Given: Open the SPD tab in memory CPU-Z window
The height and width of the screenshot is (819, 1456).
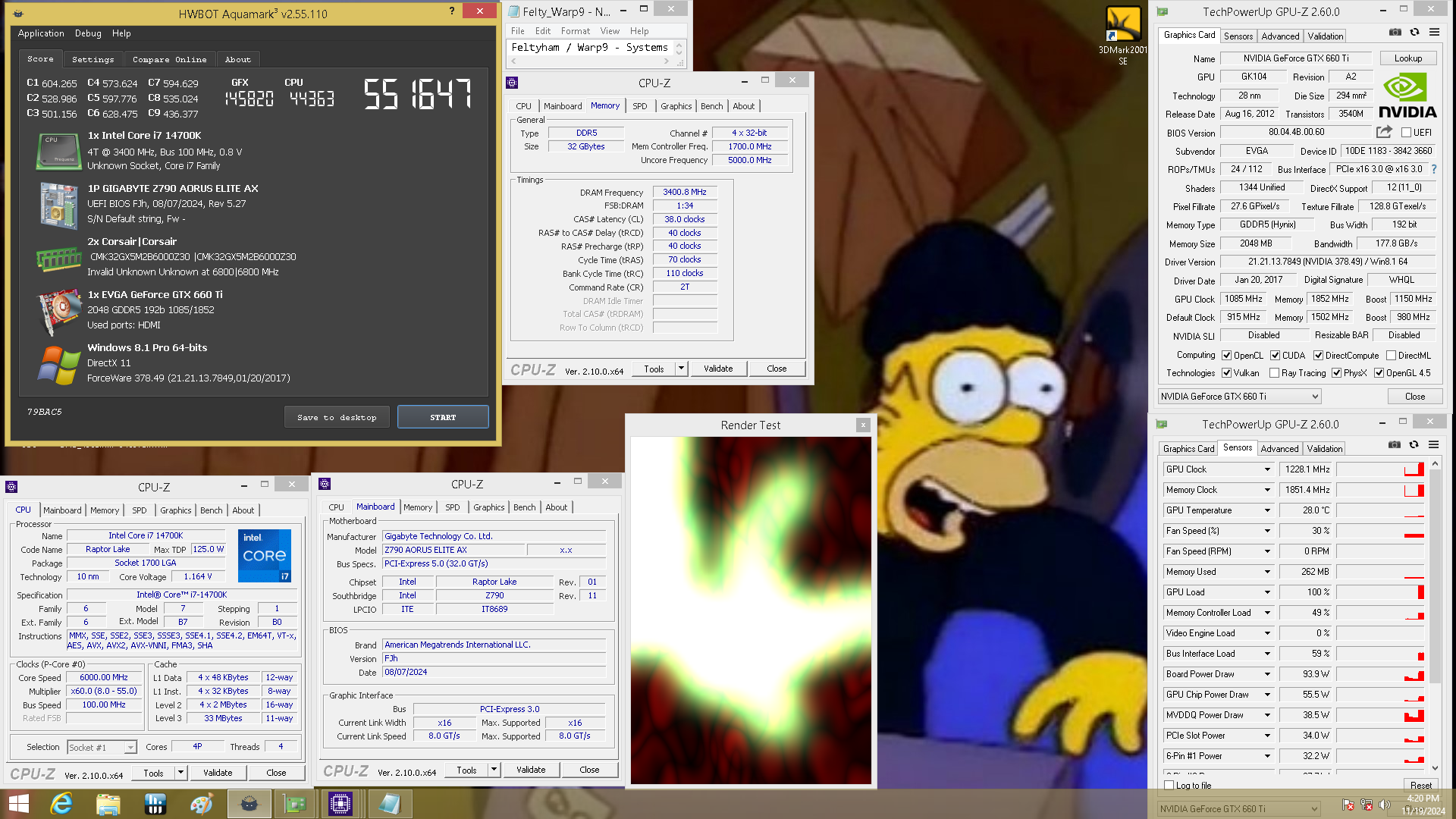Looking at the screenshot, I should 640,106.
